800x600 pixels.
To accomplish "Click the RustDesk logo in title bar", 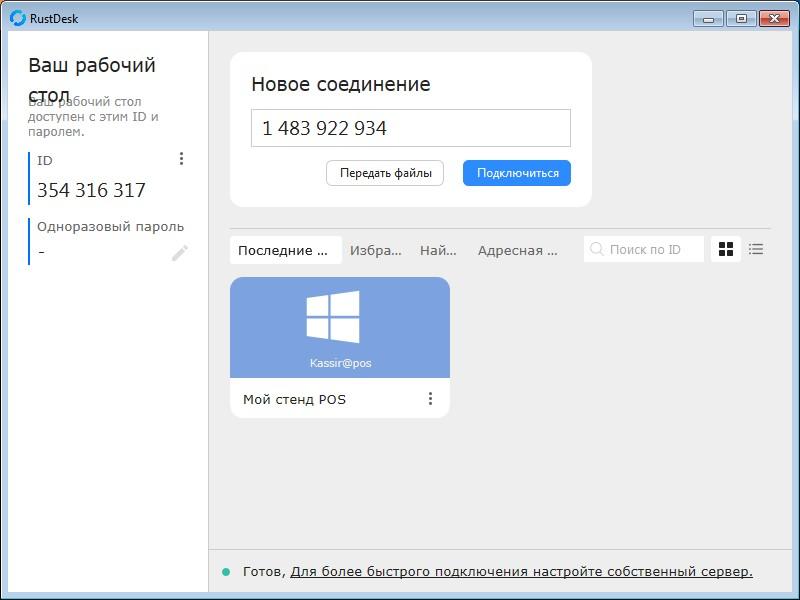I will (17, 18).
